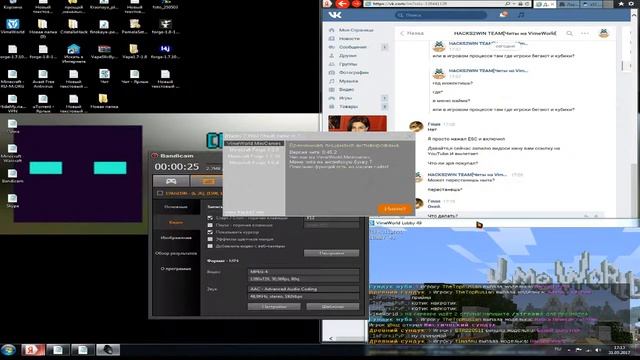The width and height of the screenshot is (640, 360).
Task: Click browser red back arrow button
Action: [342, 4]
